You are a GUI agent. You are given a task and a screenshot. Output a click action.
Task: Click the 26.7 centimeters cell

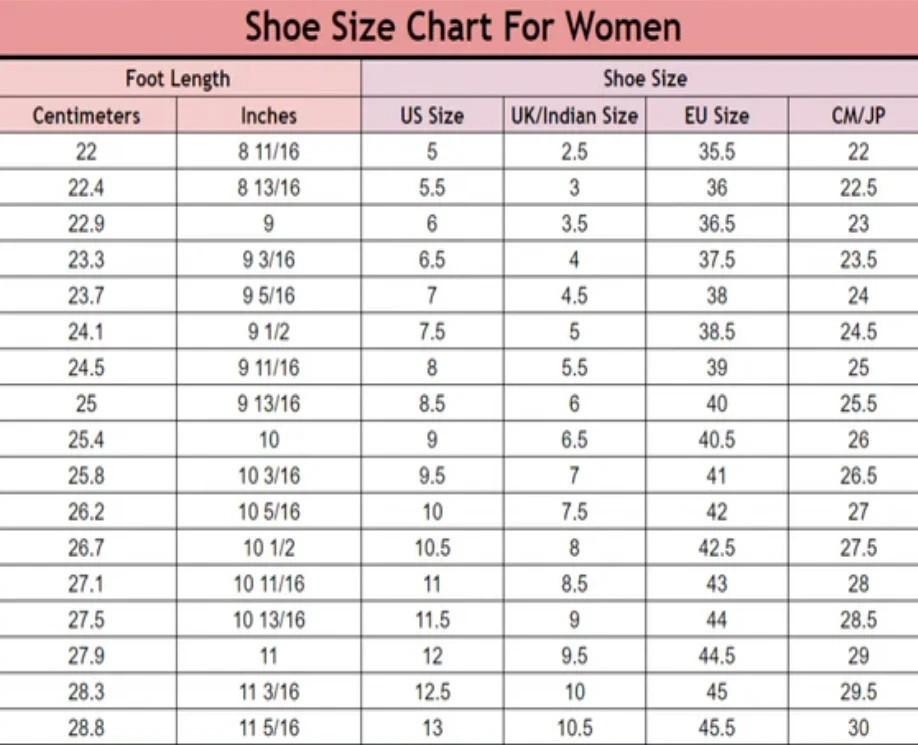[x=87, y=548]
